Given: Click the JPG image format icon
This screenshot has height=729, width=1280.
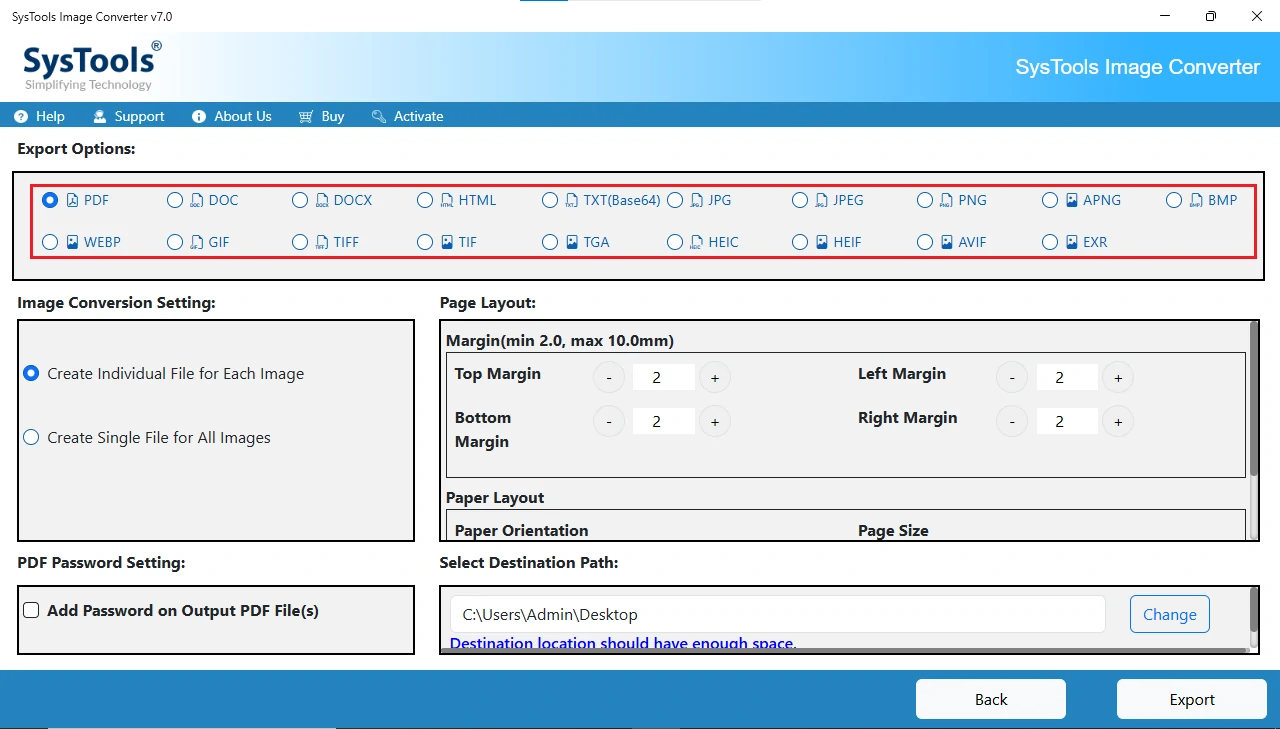Looking at the screenshot, I should [x=697, y=200].
